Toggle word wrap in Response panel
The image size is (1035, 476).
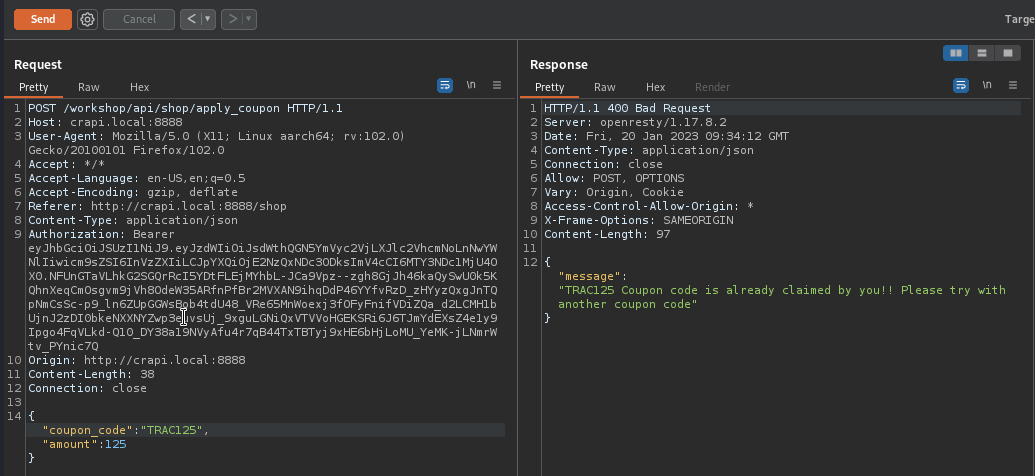[x=960, y=86]
